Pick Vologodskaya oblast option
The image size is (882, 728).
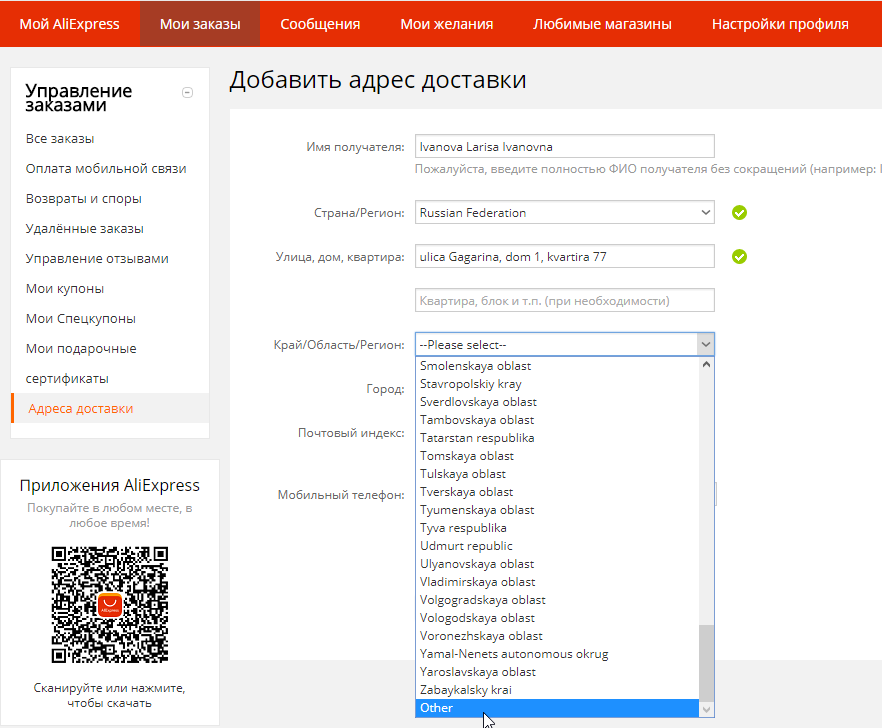pos(557,618)
